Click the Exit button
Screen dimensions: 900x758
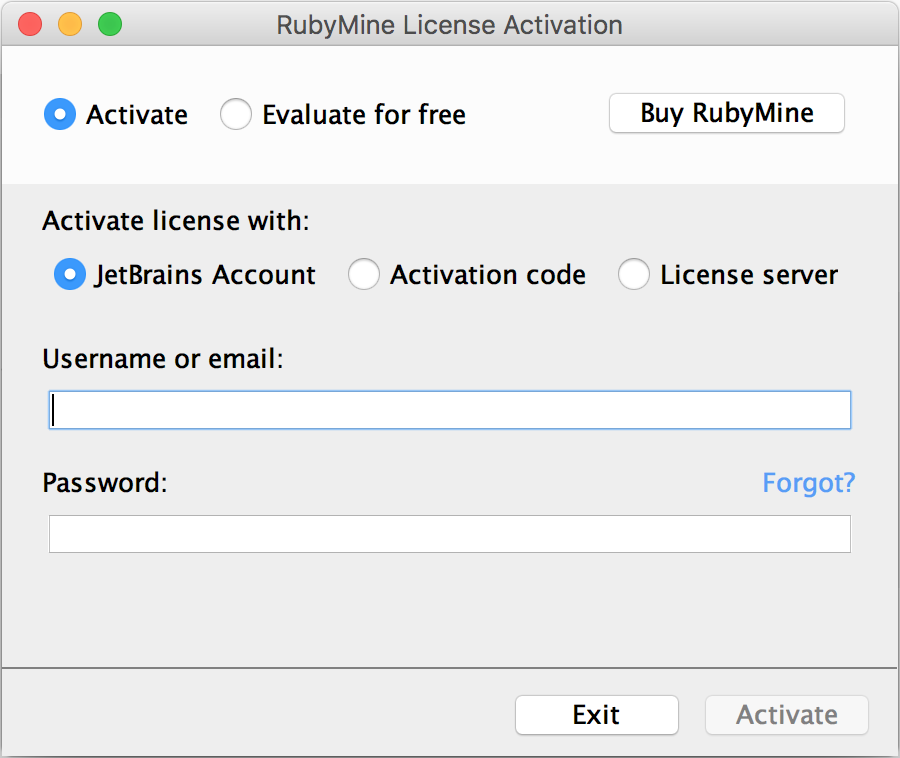pos(597,715)
